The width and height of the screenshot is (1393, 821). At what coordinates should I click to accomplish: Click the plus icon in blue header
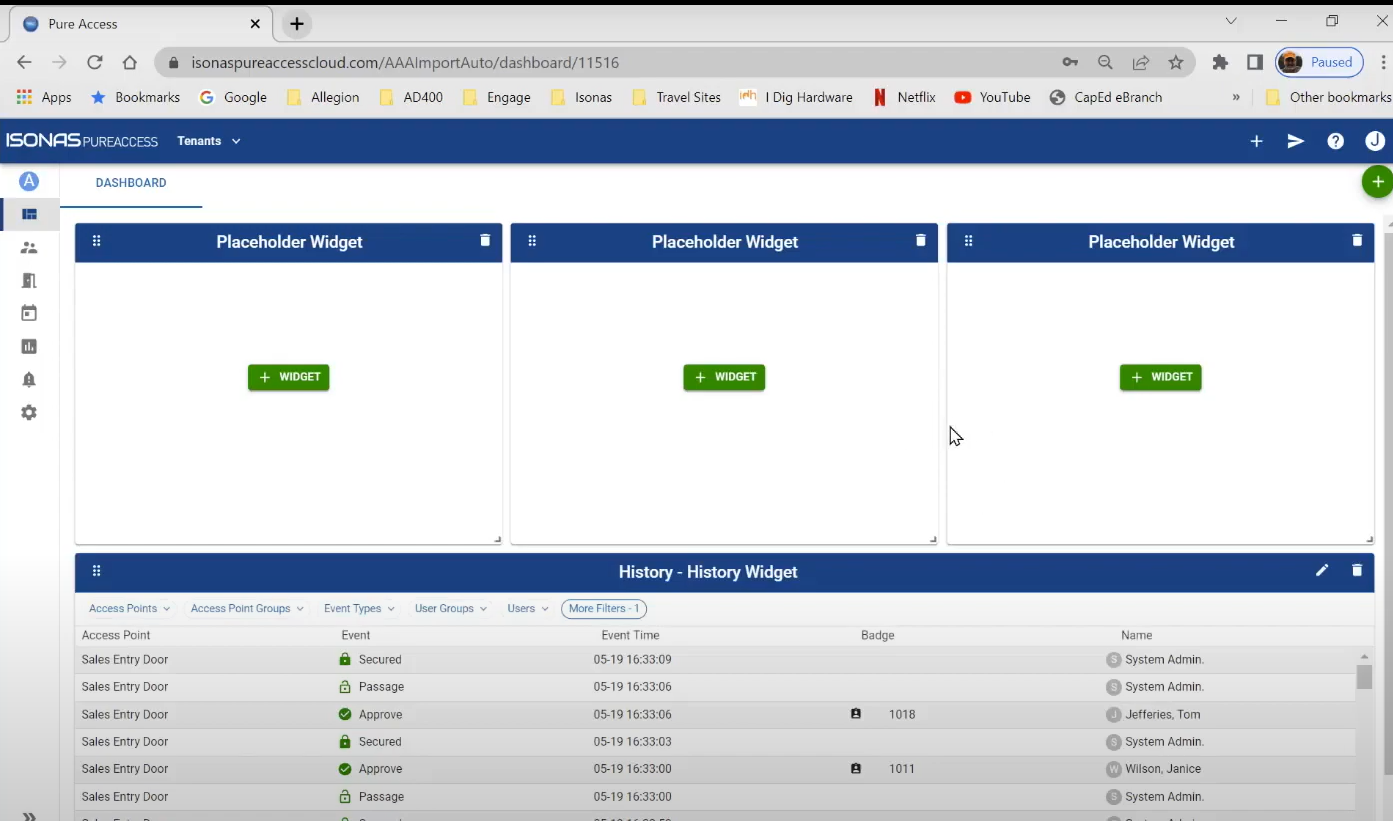1257,141
